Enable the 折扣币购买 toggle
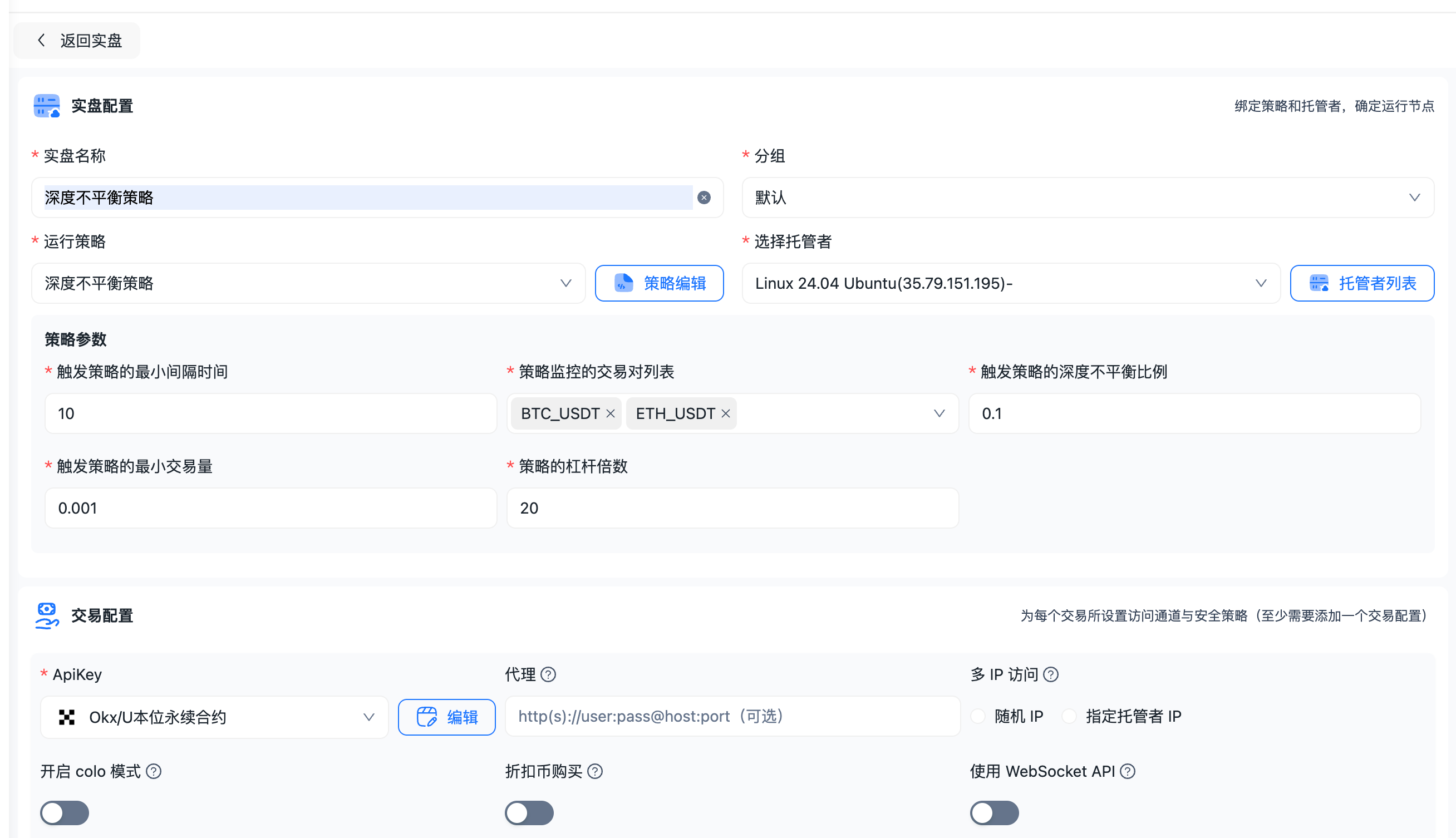 click(x=529, y=812)
